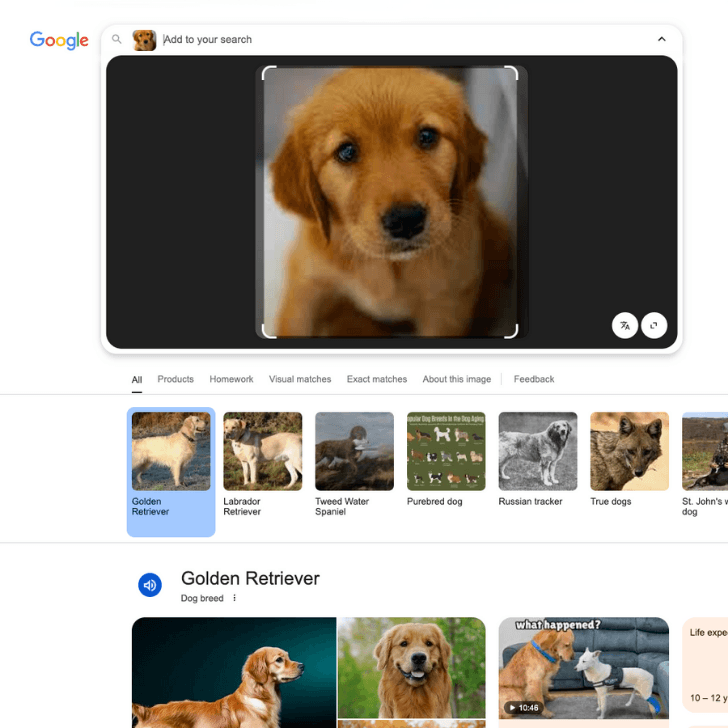The height and width of the screenshot is (728, 728).
Task: Select the True dogs card
Action: [x=629, y=460]
